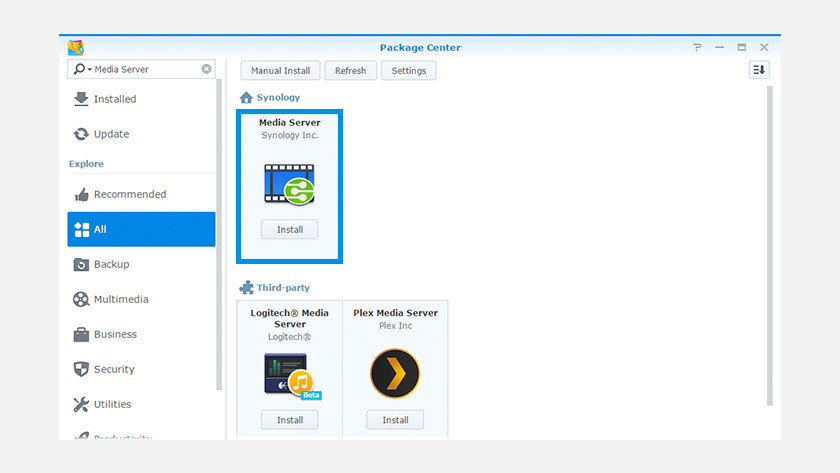Clear the Media Server search text

206,69
